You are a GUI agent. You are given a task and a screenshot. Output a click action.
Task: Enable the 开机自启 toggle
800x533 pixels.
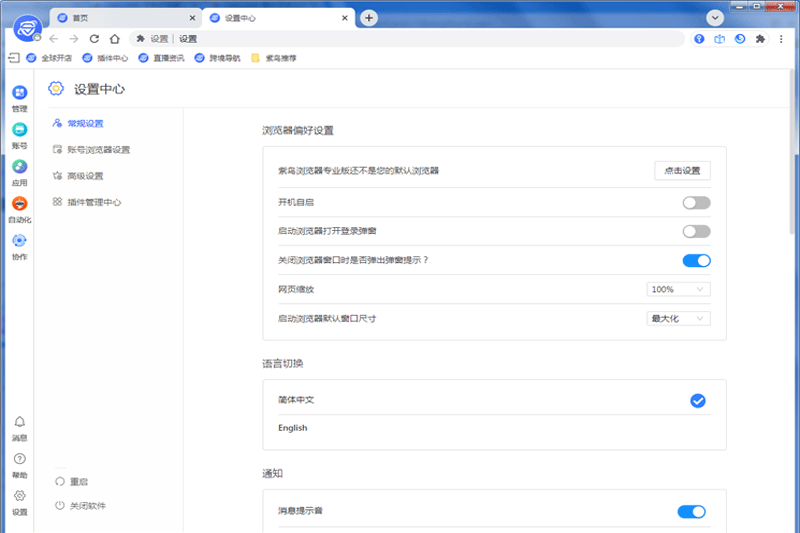tap(696, 203)
